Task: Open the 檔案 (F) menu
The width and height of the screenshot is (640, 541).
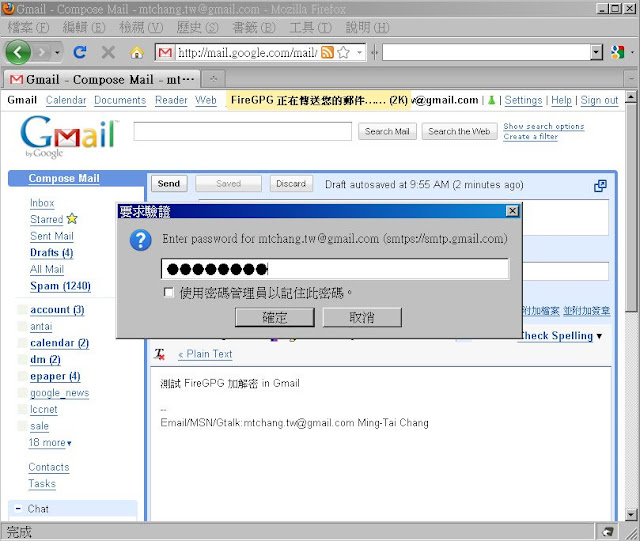Action: [x=28, y=27]
